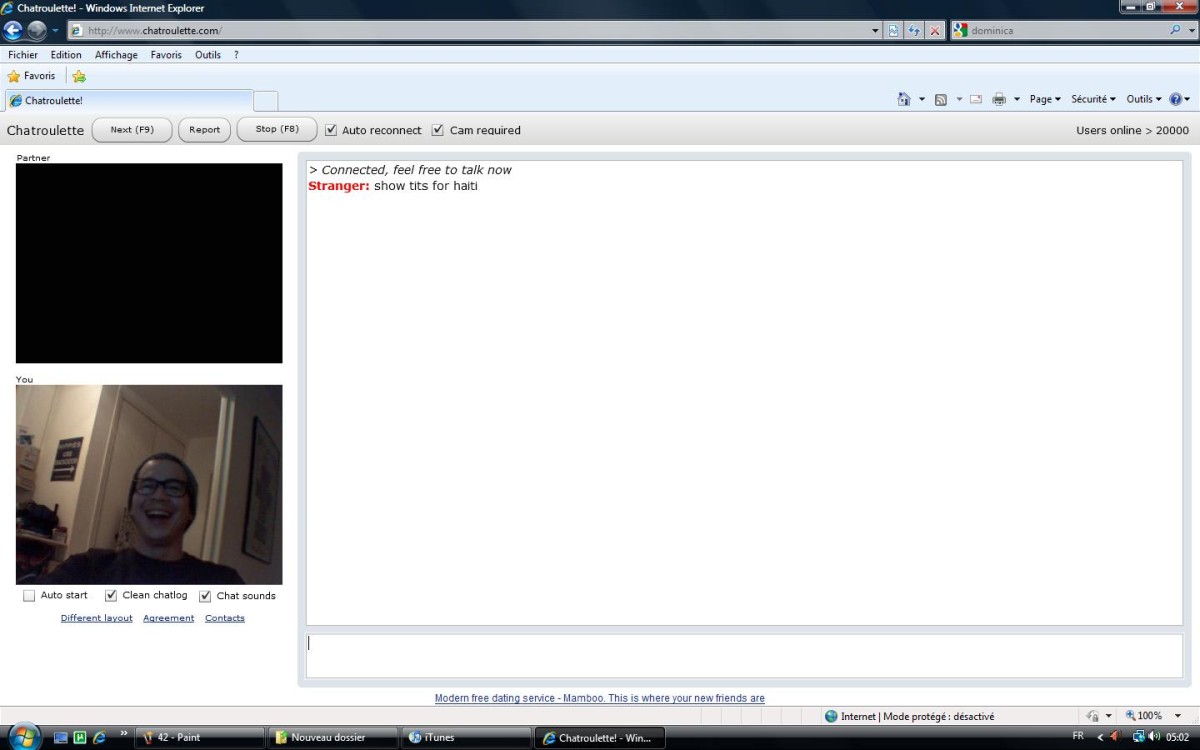Open a new blank tab

[x=266, y=101]
